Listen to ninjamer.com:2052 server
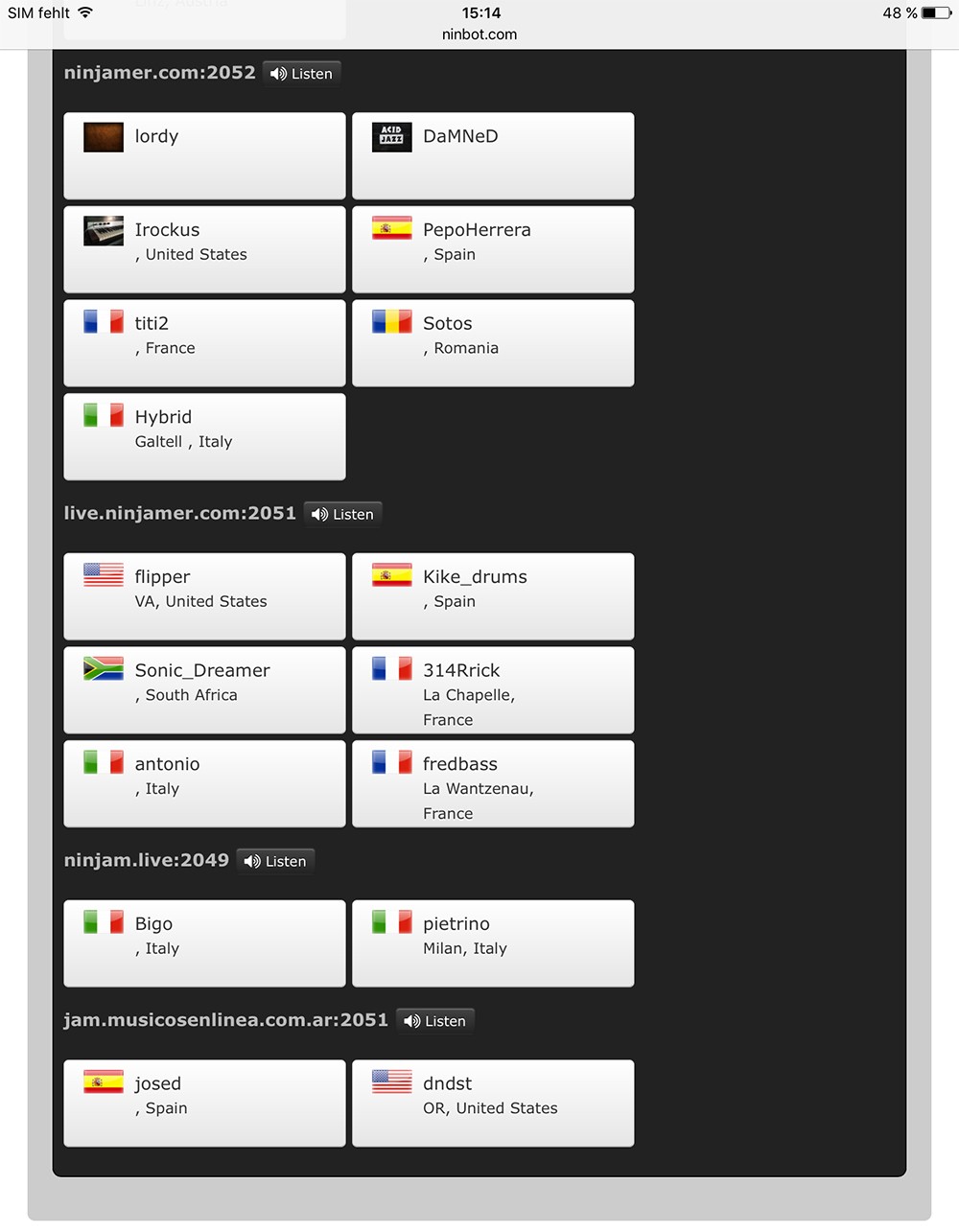 coord(301,74)
